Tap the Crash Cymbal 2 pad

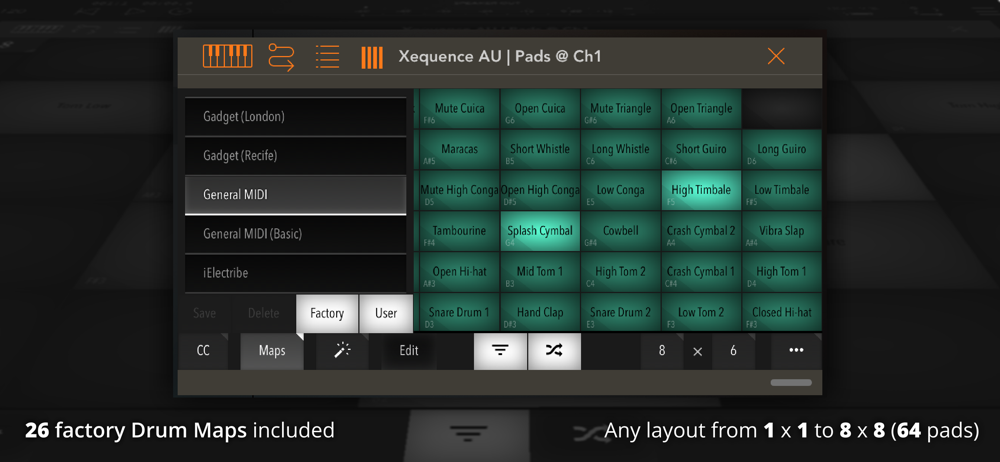[701, 231]
